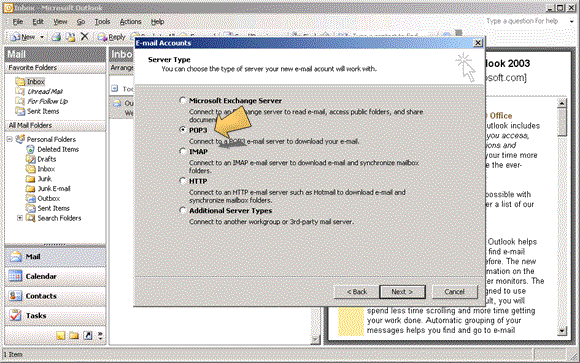
Task: Choose Additional Server Types option
Action: tap(183, 210)
